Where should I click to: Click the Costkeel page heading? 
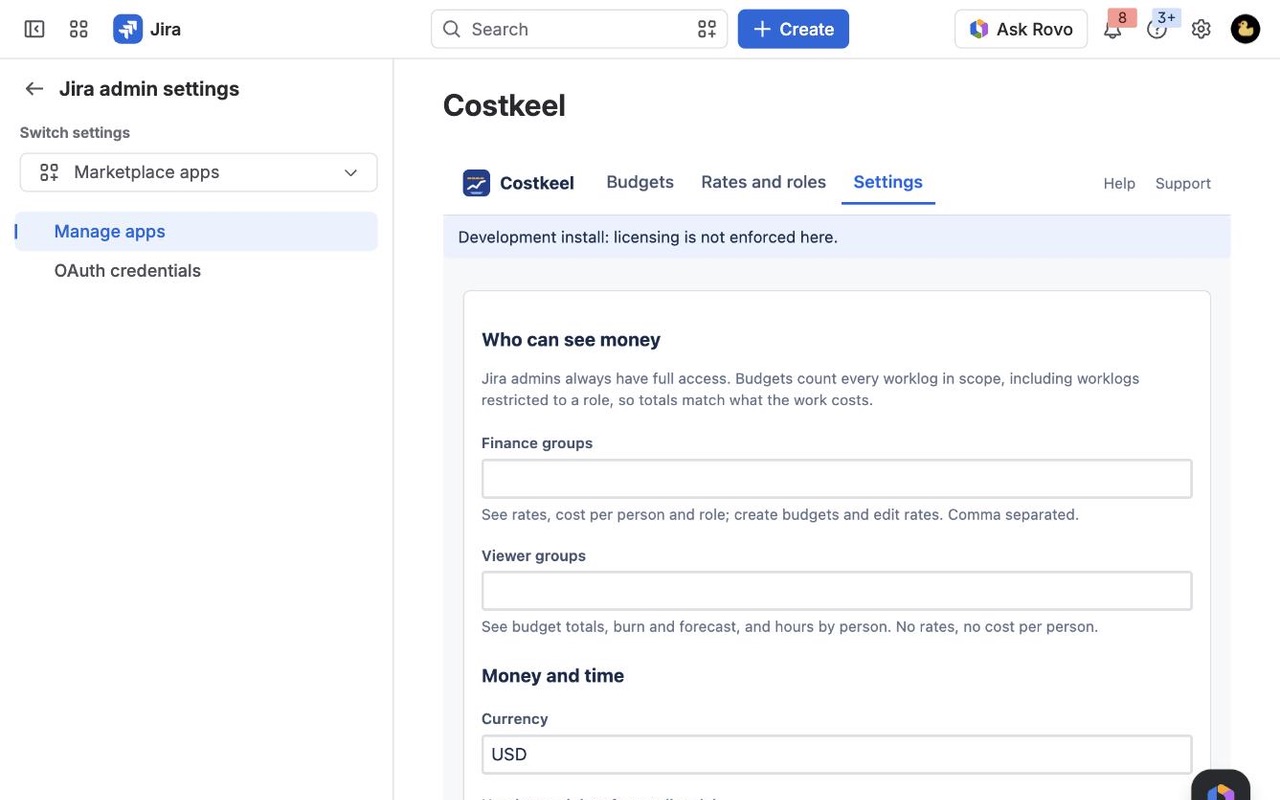504,105
